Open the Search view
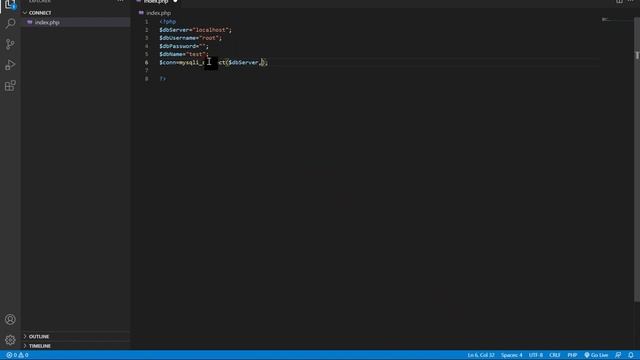The height and width of the screenshot is (360, 640). [10, 23]
